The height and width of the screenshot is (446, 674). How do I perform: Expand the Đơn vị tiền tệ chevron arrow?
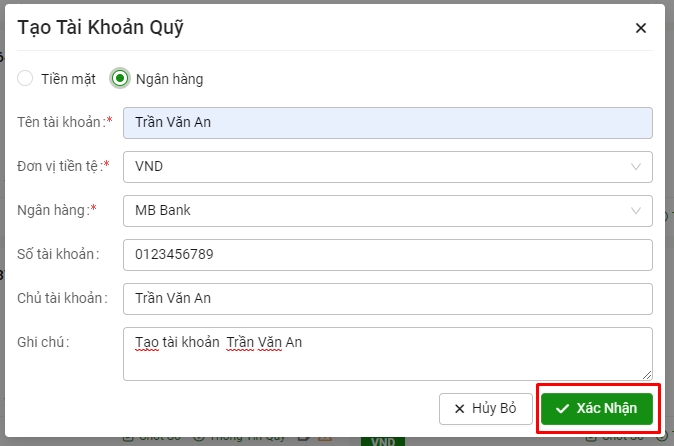tap(636, 166)
